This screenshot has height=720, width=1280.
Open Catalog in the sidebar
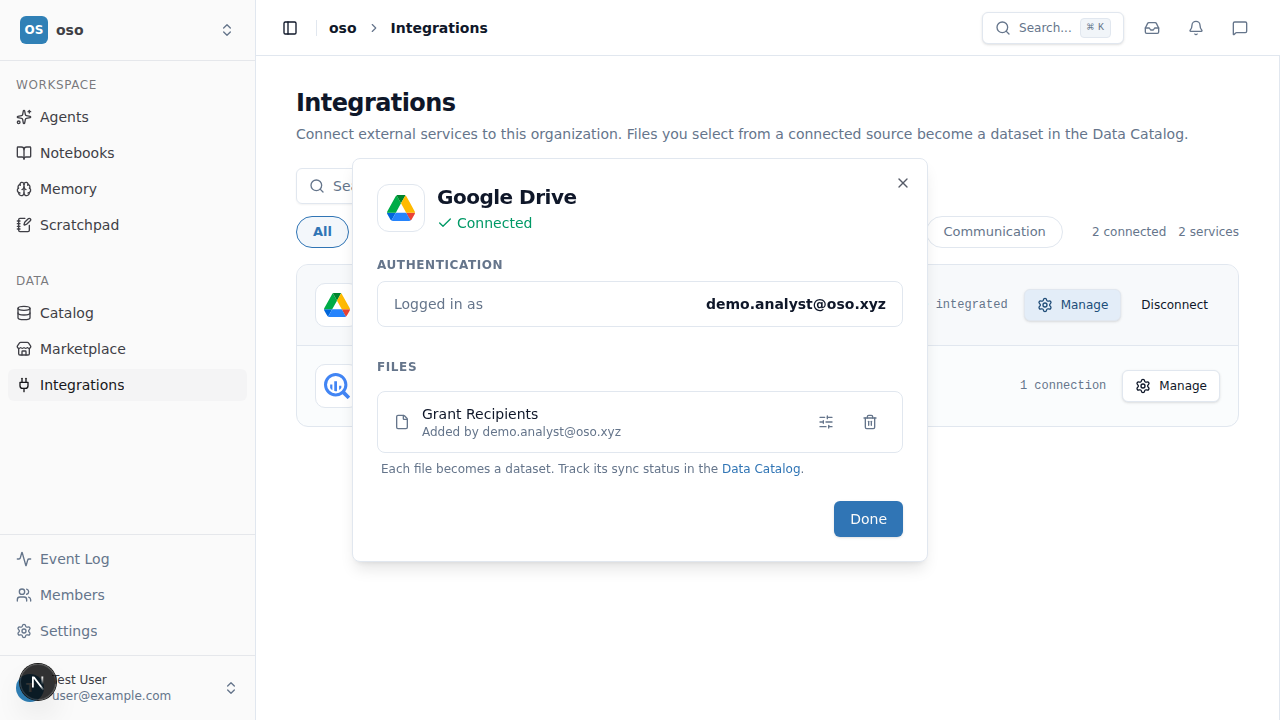pos(127,313)
